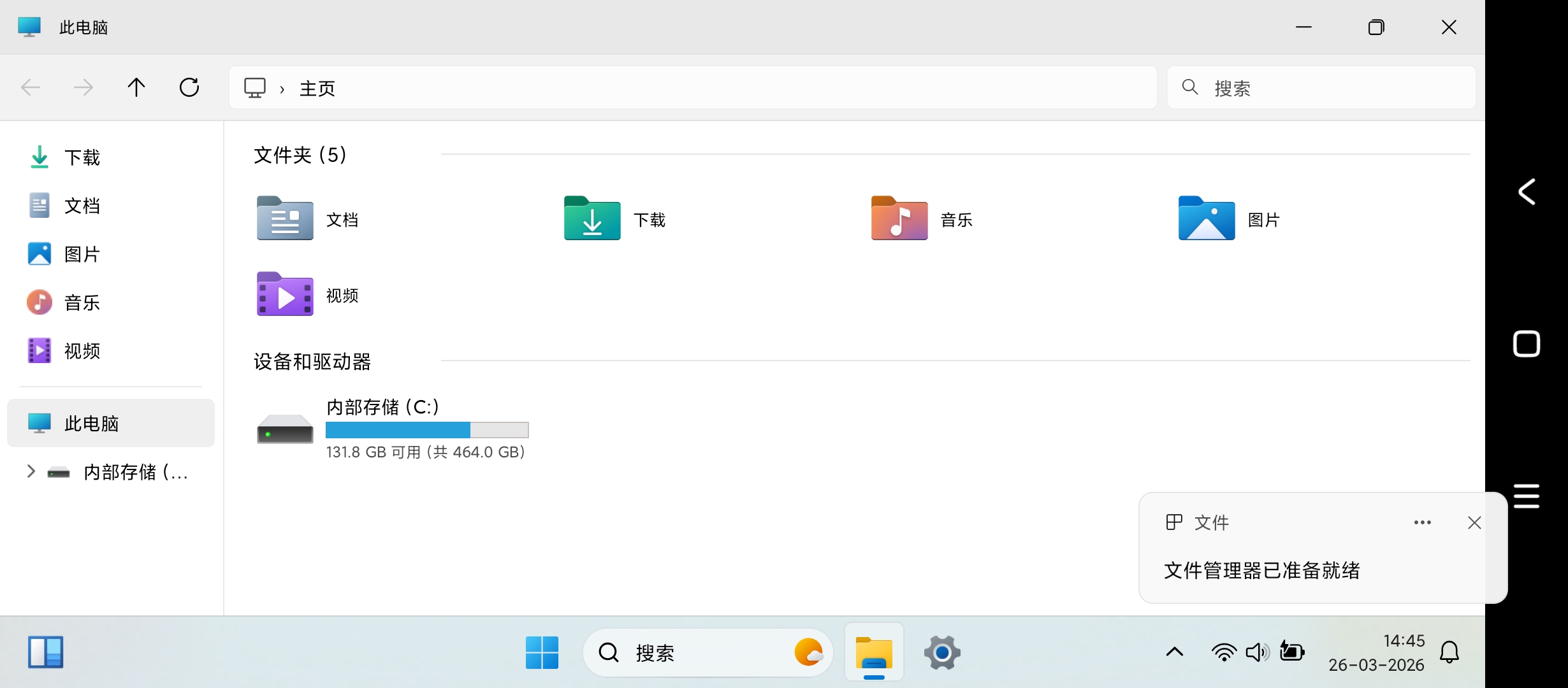Open the 文档 folder icon in main pane
This screenshot has width=1568, height=688.
pyautogui.click(x=285, y=218)
